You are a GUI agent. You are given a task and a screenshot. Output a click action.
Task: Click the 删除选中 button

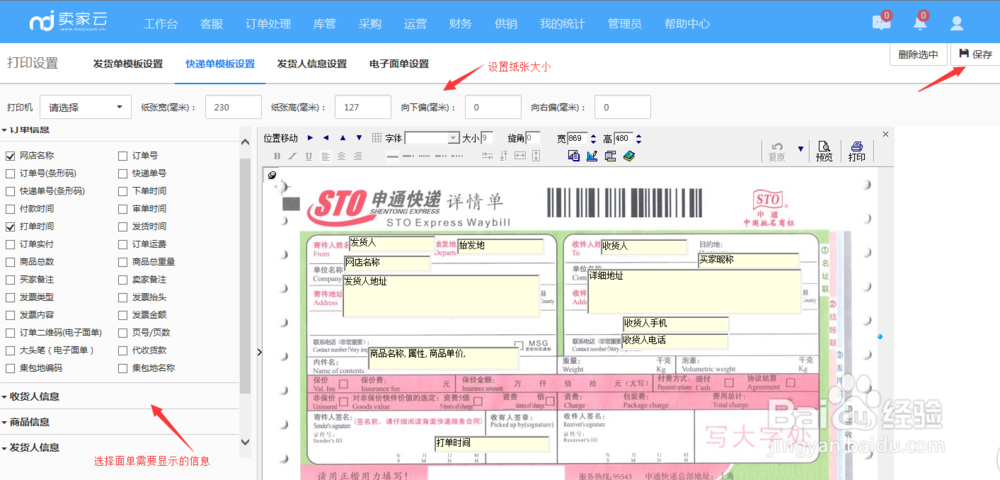pyautogui.click(x=918, y=54)
